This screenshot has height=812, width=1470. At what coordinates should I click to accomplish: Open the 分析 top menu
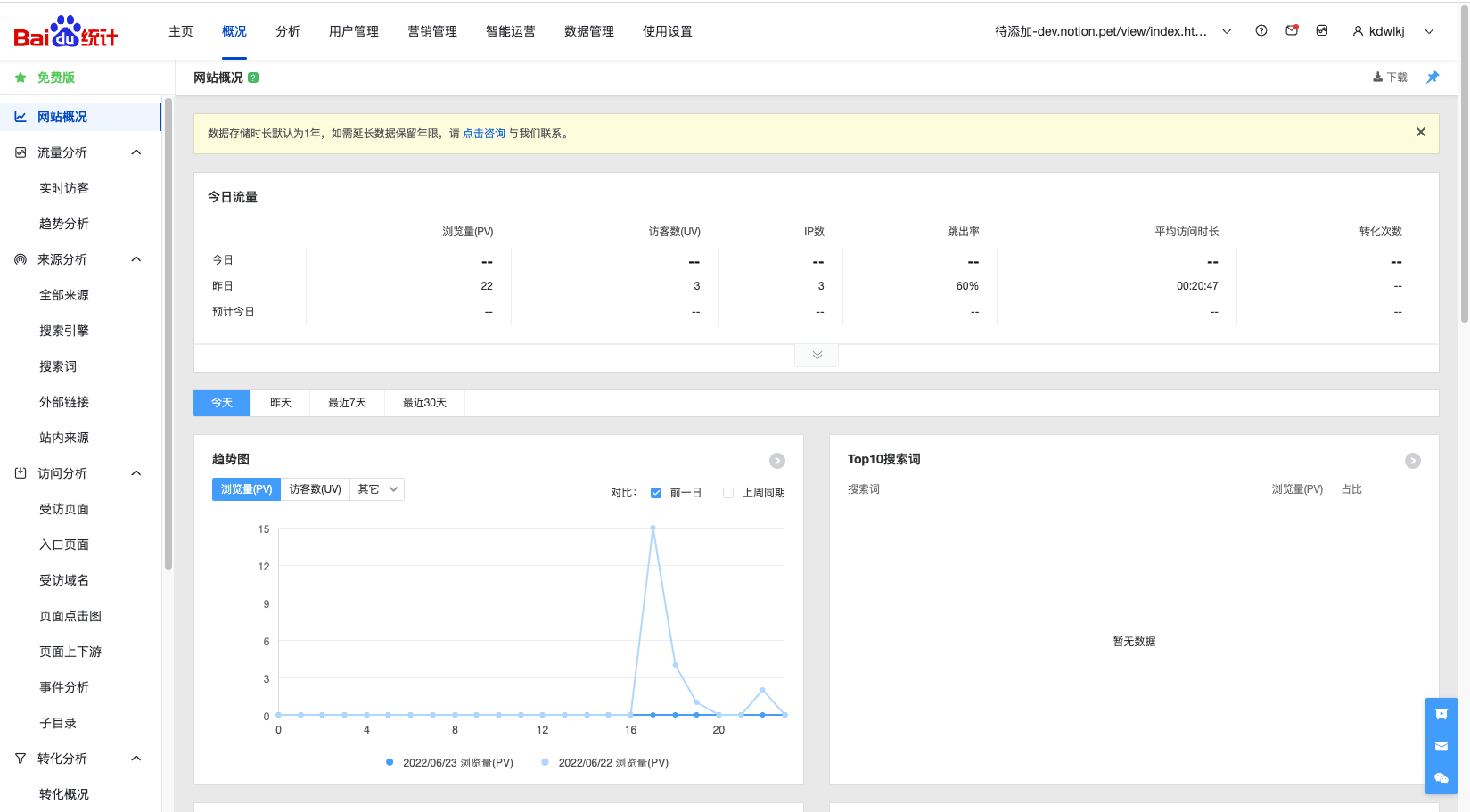click(x=288, y=31)
